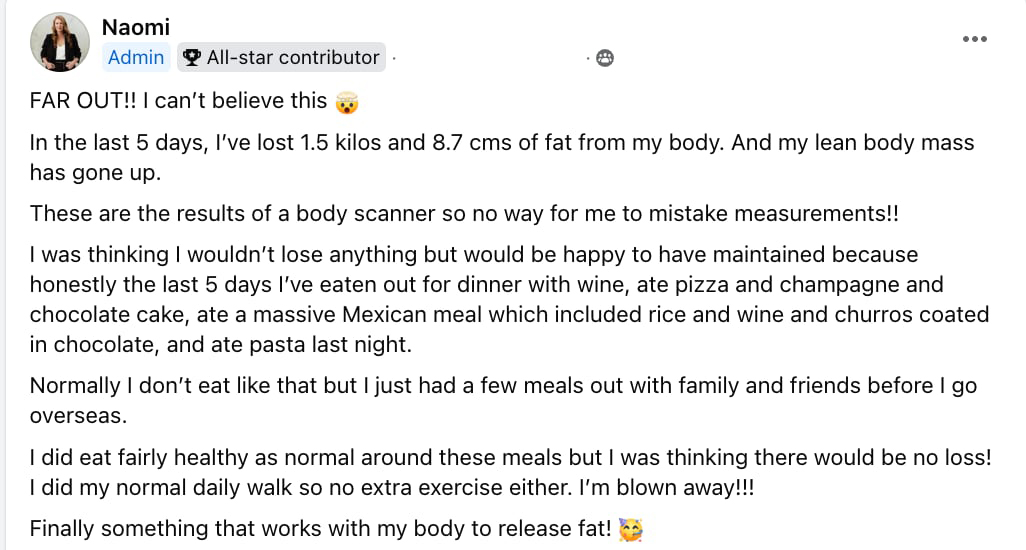The height and width of the screenshot is (550, 1026).
Task: Click the exploding head emoji
Action: (x=347, y=101)
